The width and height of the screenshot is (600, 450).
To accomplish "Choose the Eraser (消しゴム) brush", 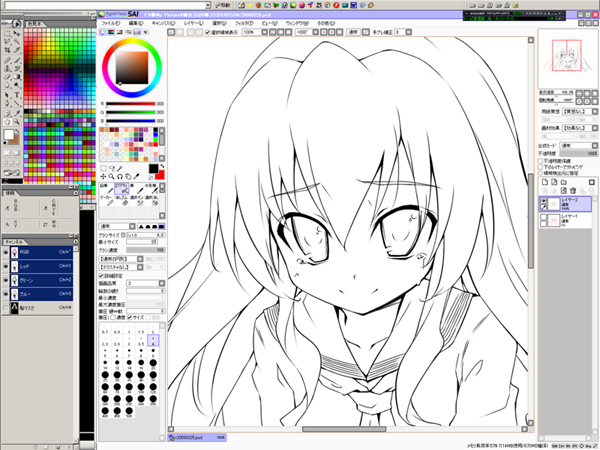I will pyautogui.click(x=121, y=201).
